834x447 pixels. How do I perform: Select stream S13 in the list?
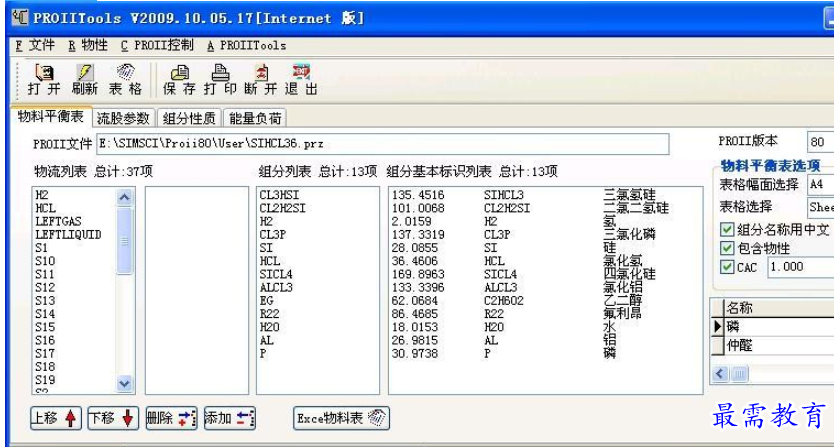click(45, 301)
